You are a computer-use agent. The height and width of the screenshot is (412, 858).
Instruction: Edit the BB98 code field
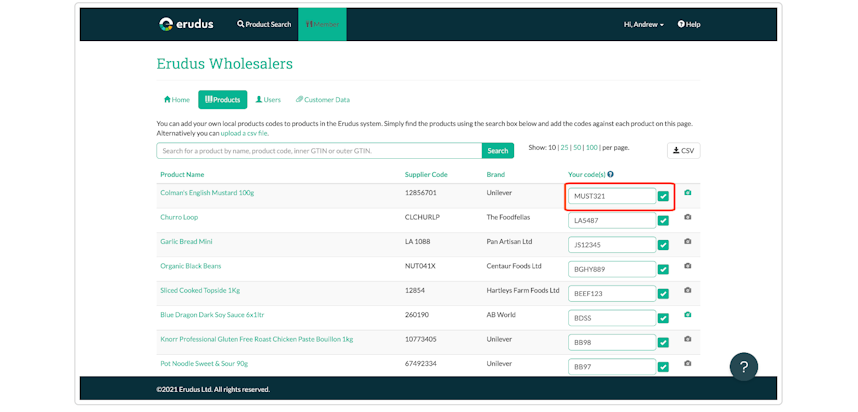pos(612,343)
